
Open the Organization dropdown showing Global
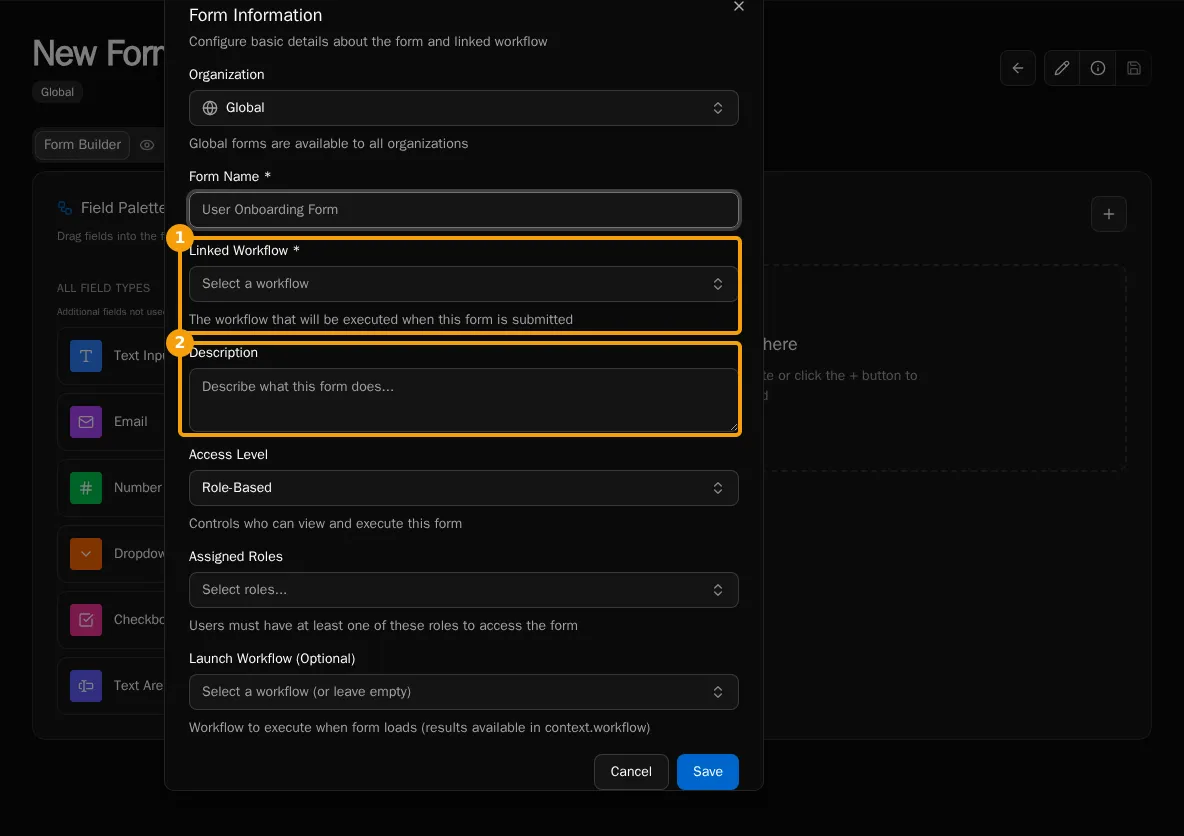463,108
